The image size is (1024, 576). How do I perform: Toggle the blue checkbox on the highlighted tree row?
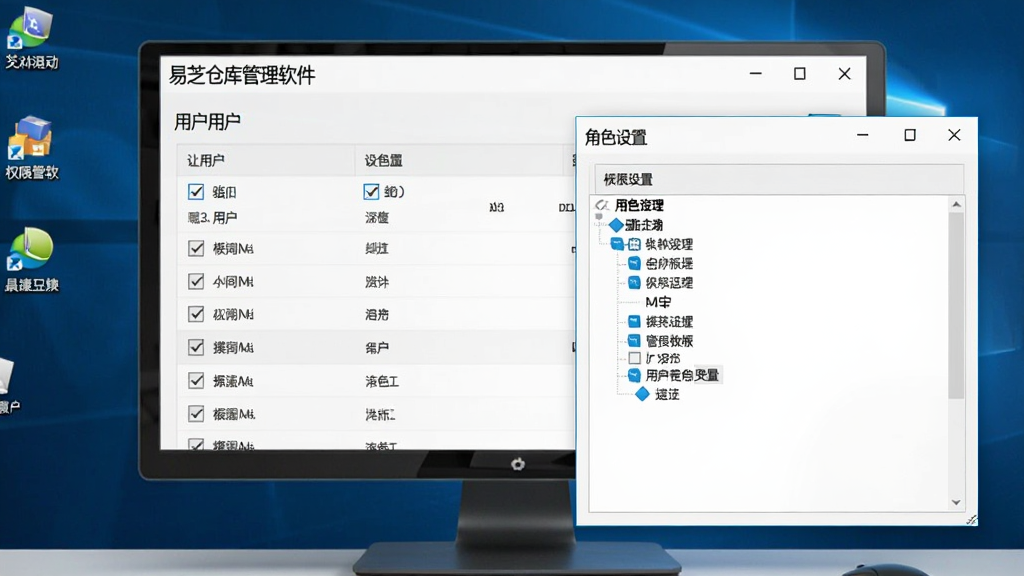point(634,375)
